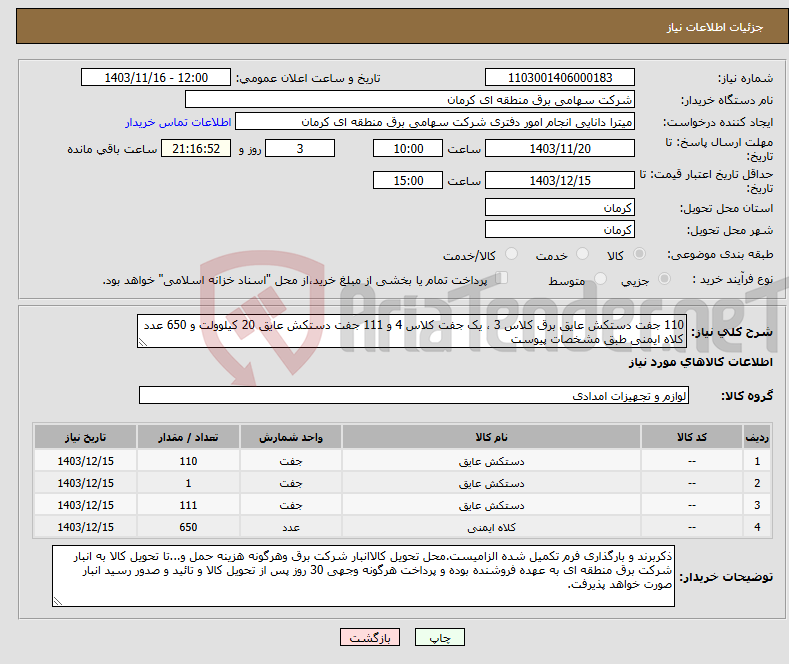Click the resize grip of the شرح کلی نیاز textarea
Image resolution: width=789 pixels, height=664 pixels.
tap(143, 342)
